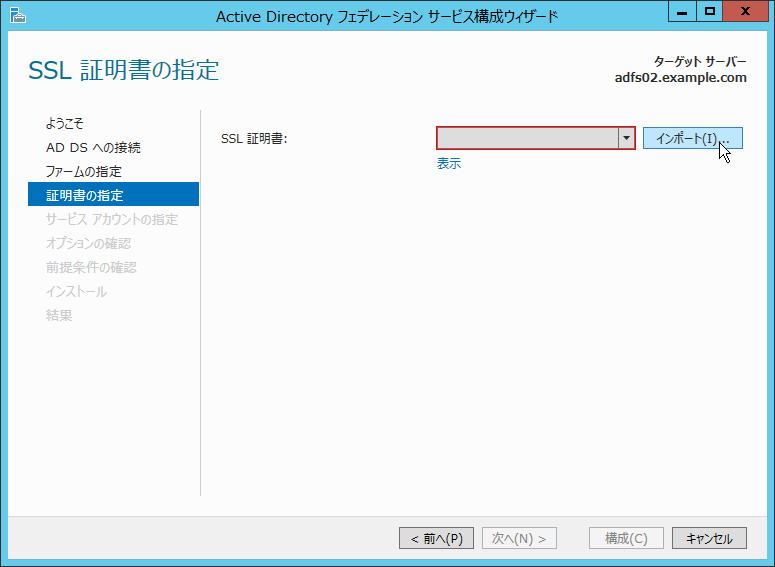Click the SSL 証明書の指定 page heading

[124, 70]
